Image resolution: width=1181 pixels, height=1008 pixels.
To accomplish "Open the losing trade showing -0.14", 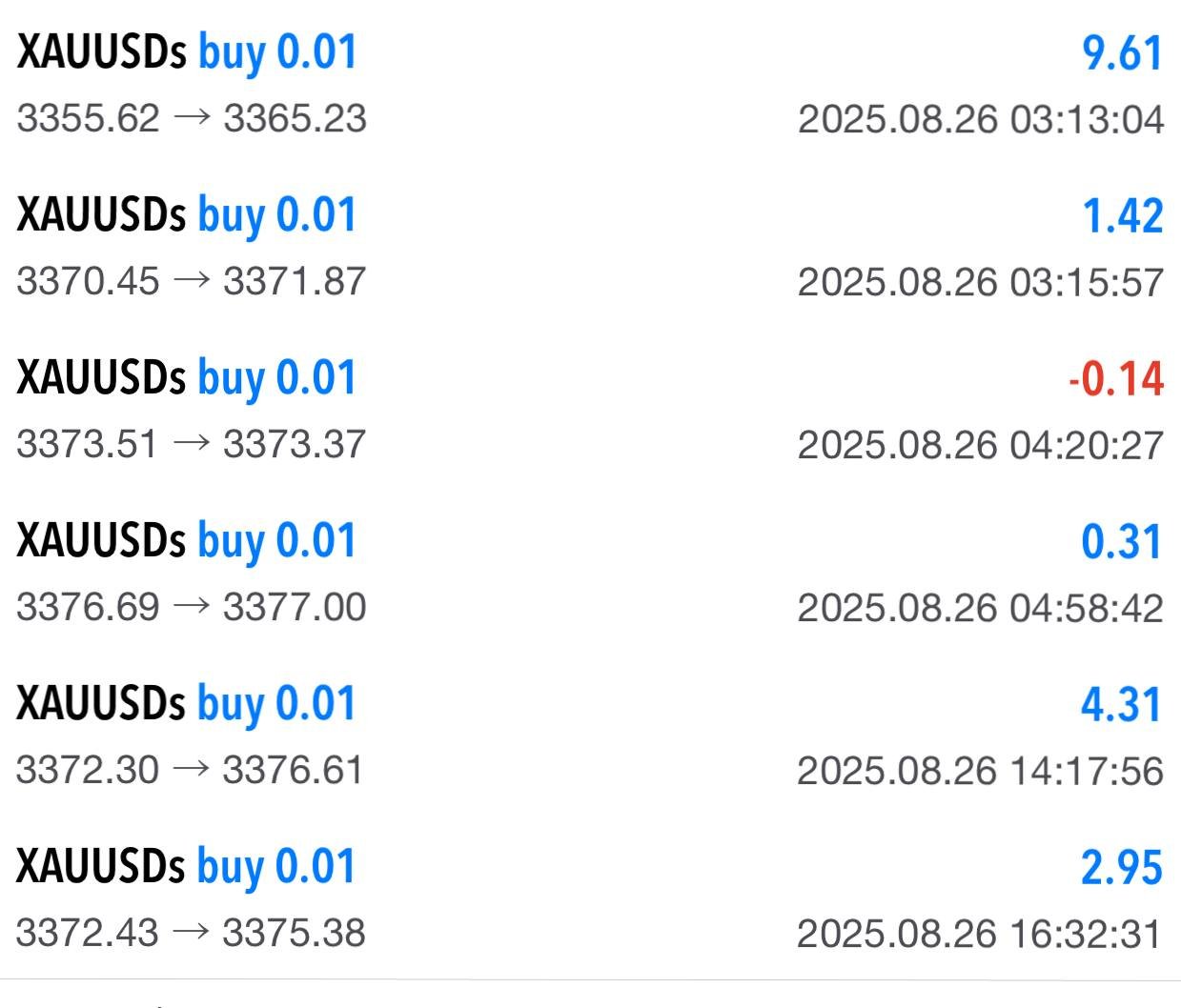I will [187, 378].
